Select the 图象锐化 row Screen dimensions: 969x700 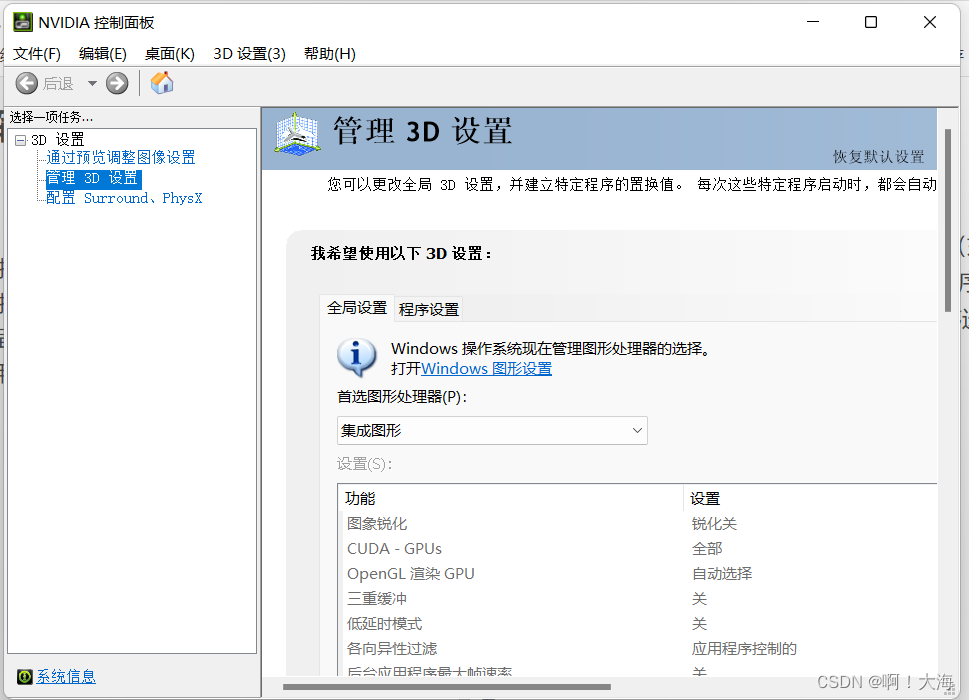(x=638, y=524)
